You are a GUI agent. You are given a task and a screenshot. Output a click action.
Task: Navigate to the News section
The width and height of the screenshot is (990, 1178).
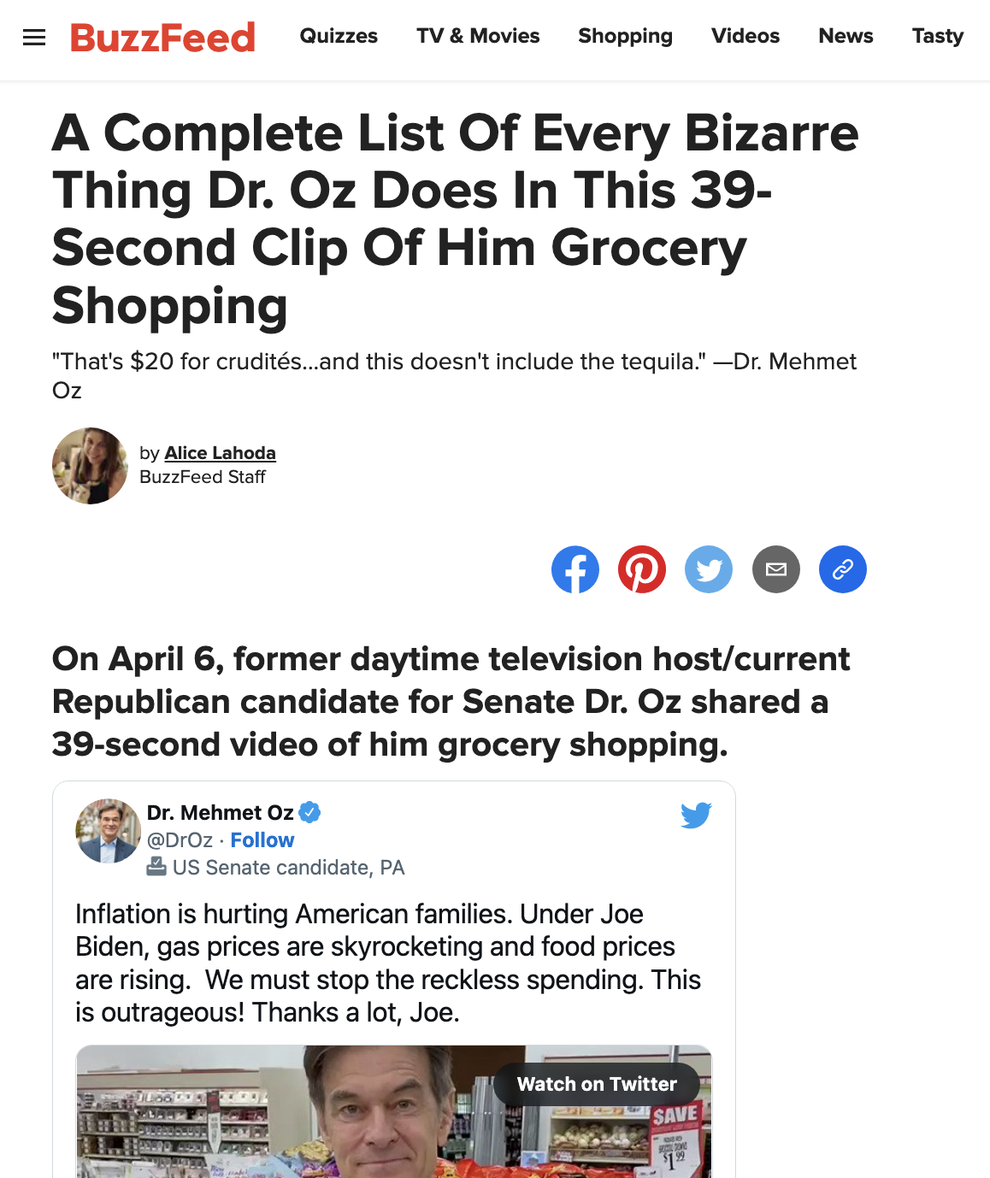coord(845,36)
